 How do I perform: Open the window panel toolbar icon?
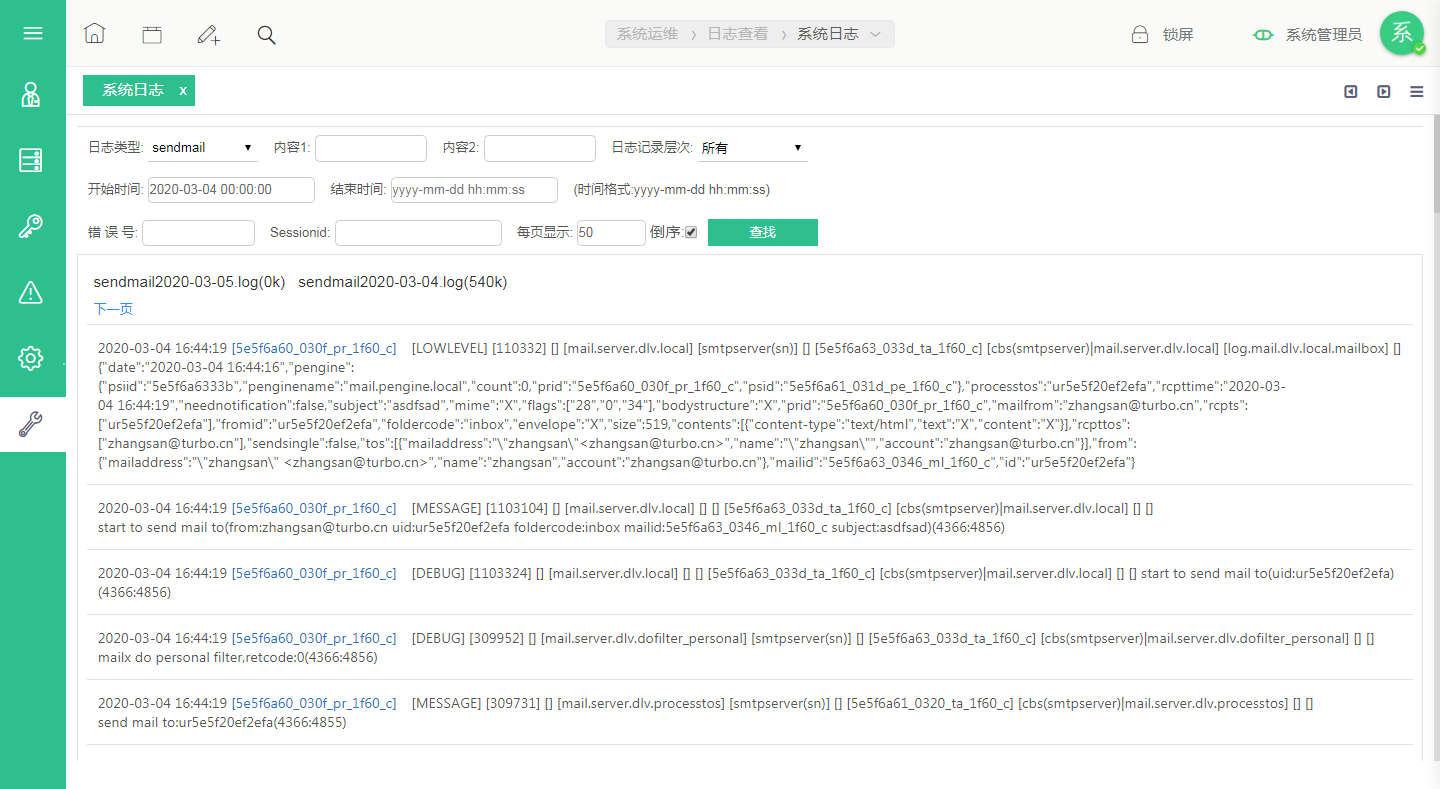point(151,35)
